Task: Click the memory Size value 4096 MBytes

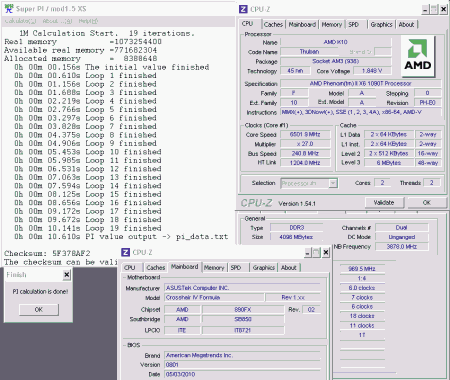Action: [296, 237]
